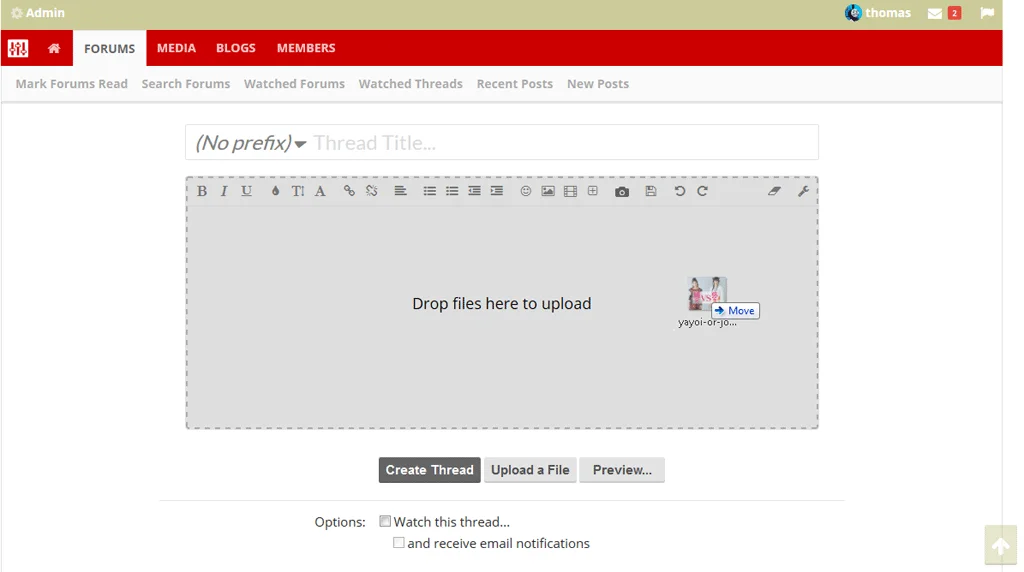Insert unordered bullet list
The image size is (1024, 572).
430,191
